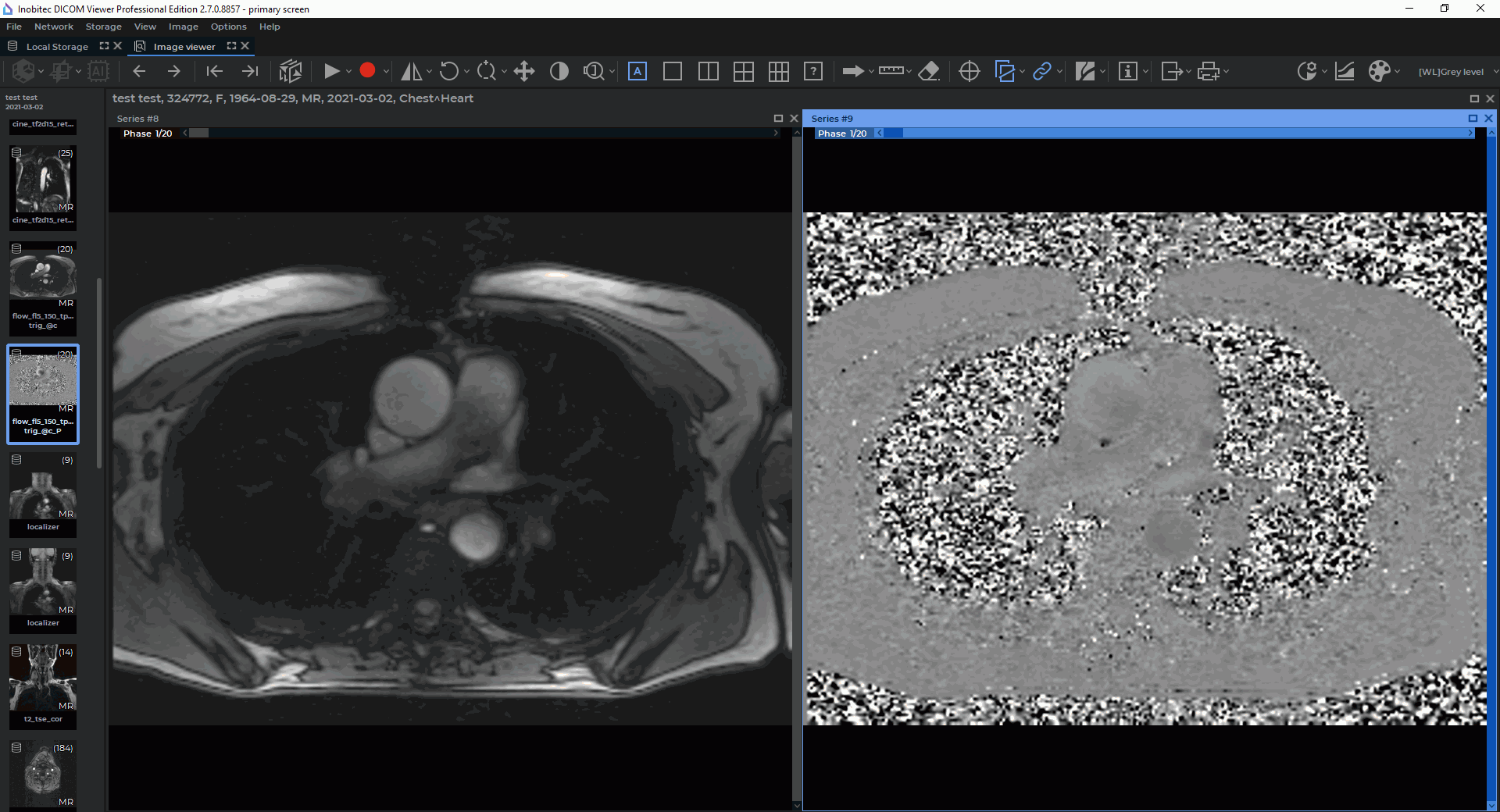The image size is (1500, 812).
Task: Select the arrow annotation tool
Action: point(852,71)
